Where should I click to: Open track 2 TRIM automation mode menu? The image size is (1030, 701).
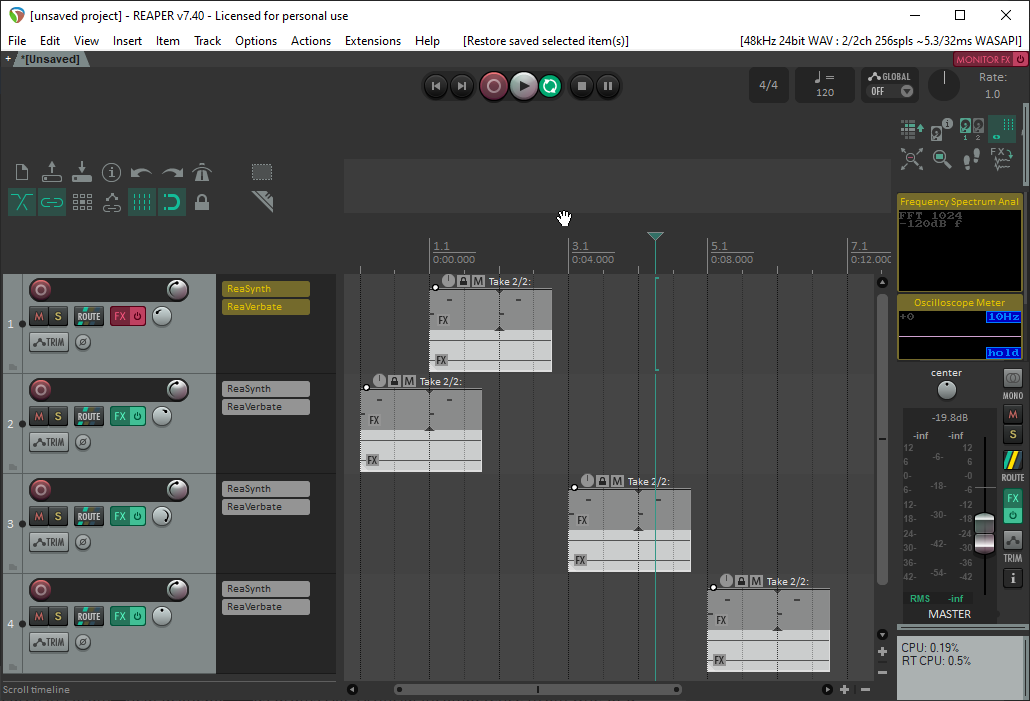pos(49,442)
